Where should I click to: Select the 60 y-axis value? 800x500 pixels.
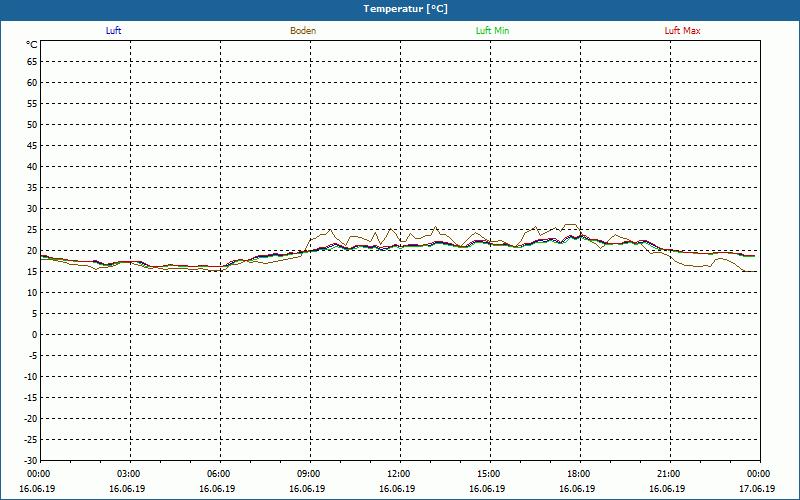tap(32, 83)
